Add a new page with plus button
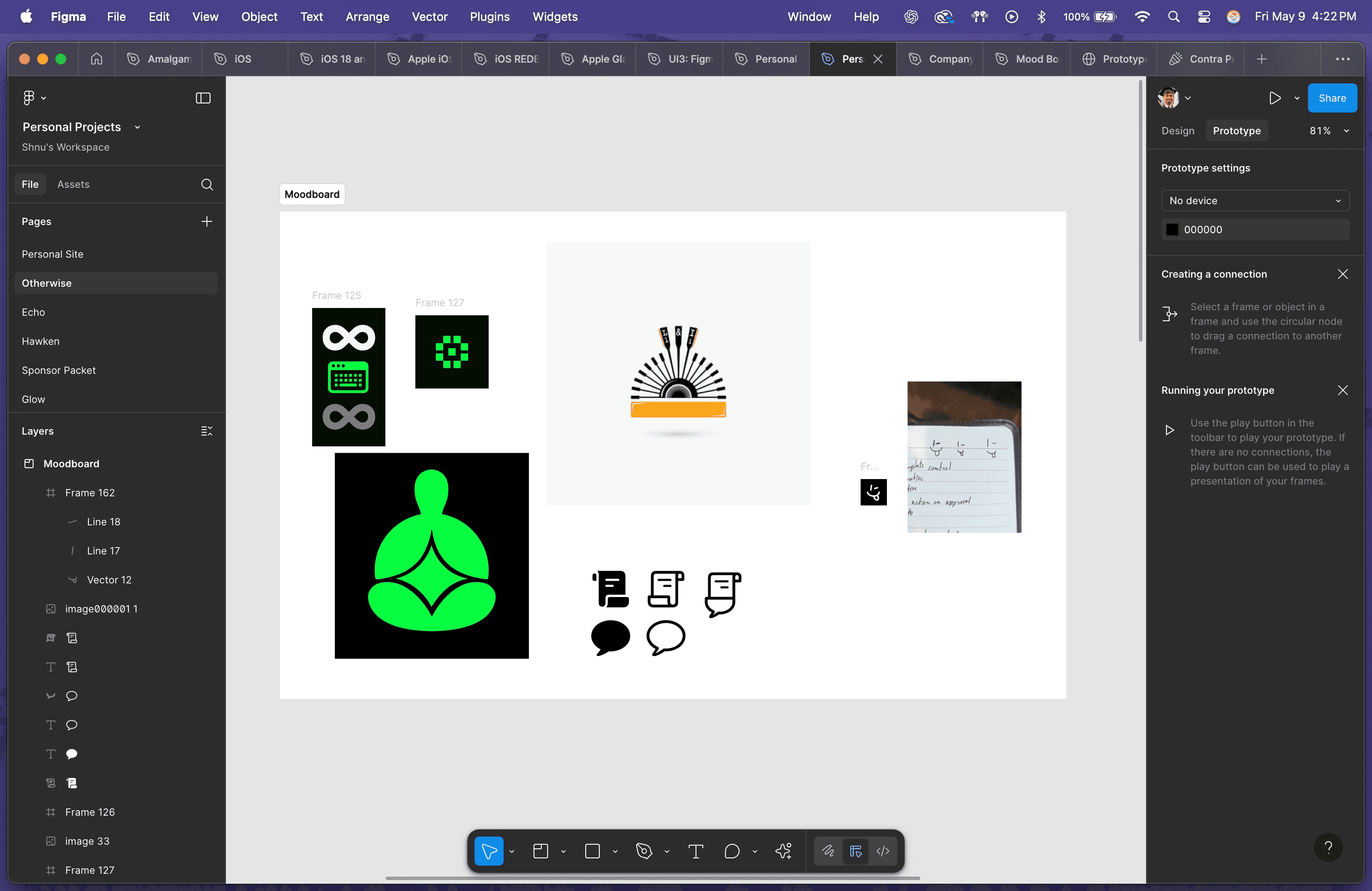Image resolution: width=1372 pixels, height=891 pixels. coord(206,221)
